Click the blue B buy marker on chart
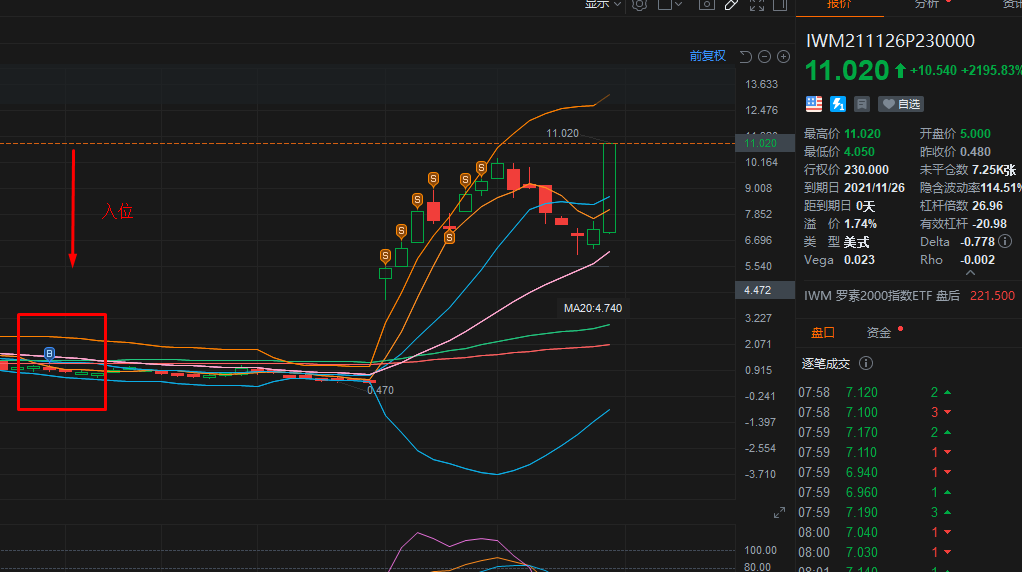The height and width of the screenshot is (572, 1022). pyautogui.click(x=50, y=354)
